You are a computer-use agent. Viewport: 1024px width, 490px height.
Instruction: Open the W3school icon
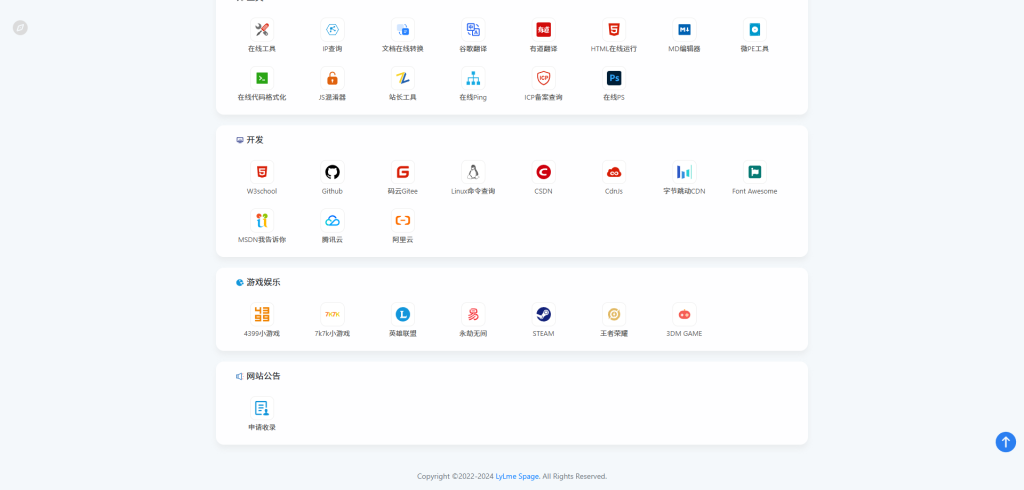[x=262, y=172]
